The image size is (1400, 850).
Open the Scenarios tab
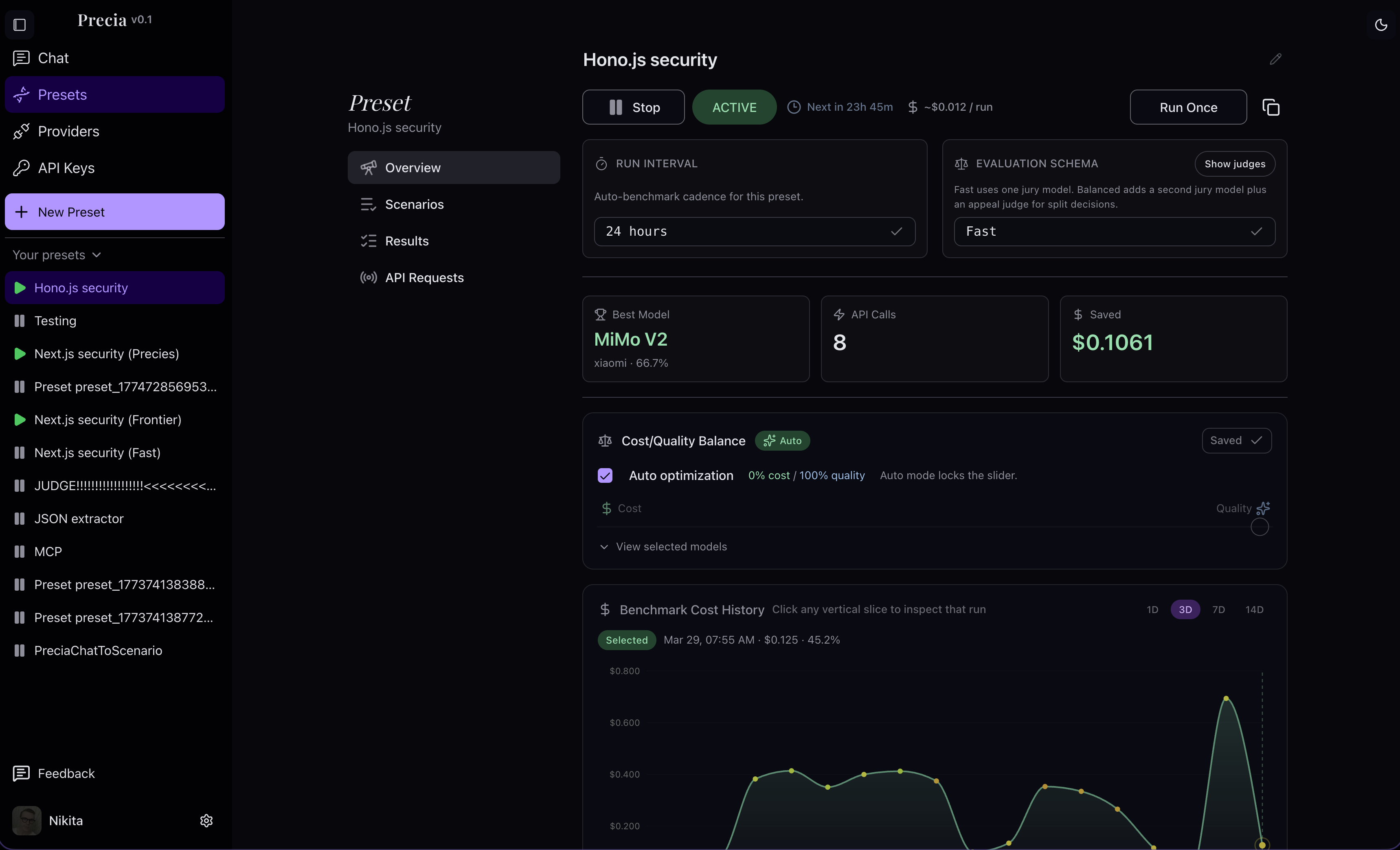tap(414, 204)
